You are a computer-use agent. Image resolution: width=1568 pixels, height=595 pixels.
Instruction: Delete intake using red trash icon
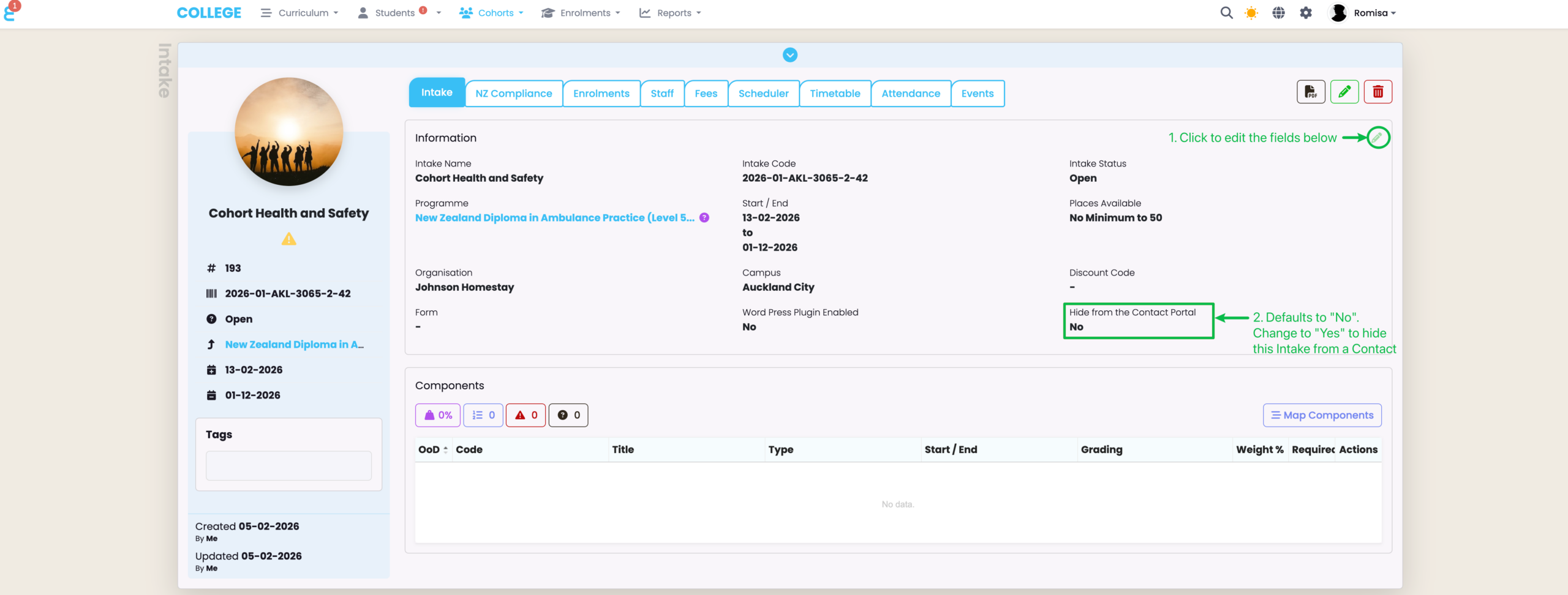click(1378, 92)
